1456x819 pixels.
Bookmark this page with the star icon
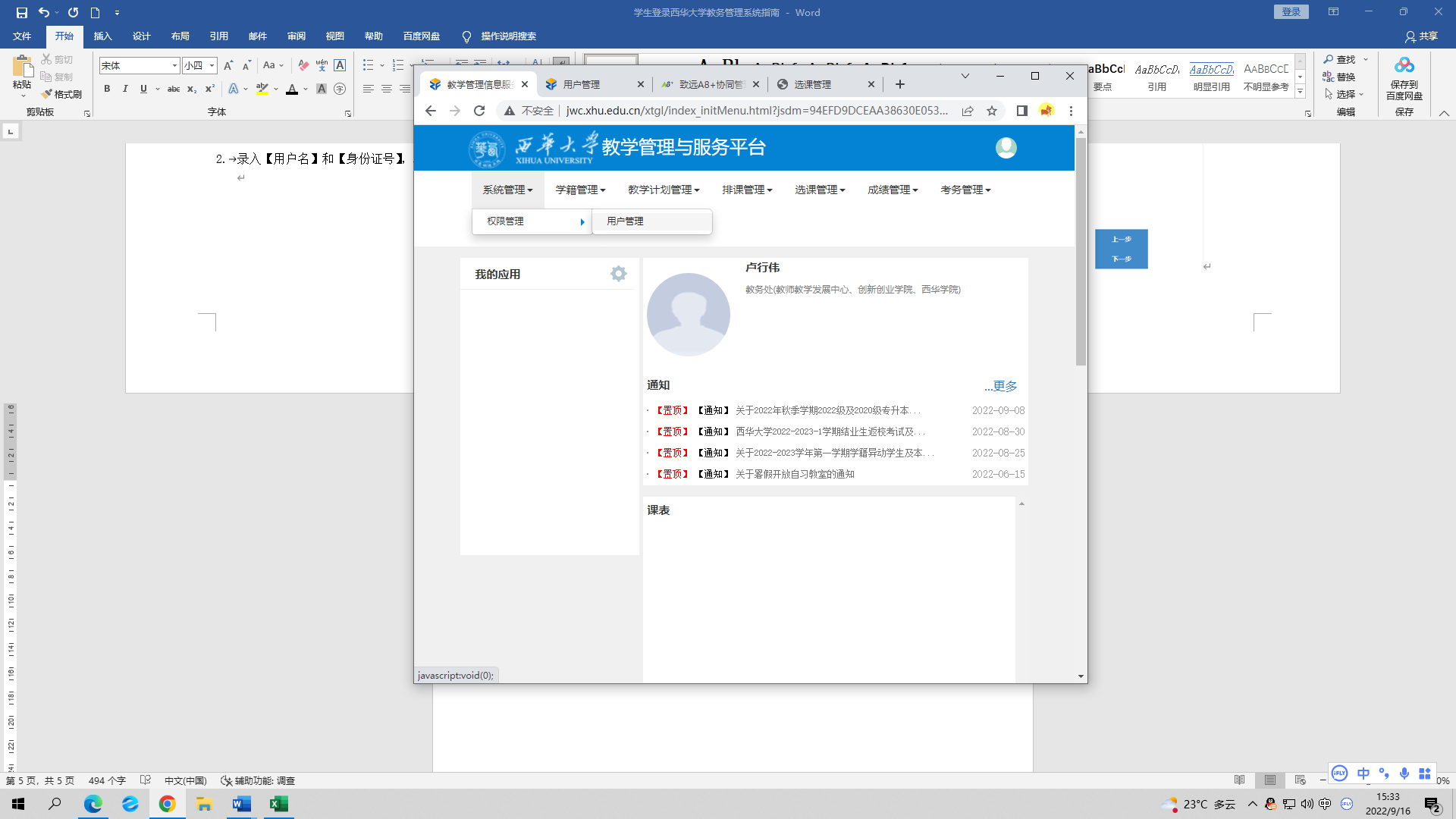pyautogui.click(x=992, y=111)
